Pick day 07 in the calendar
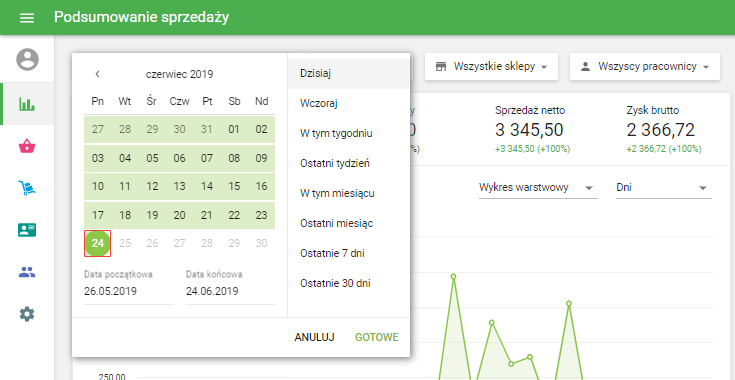 pyautogui.click(x=207, y=158)
